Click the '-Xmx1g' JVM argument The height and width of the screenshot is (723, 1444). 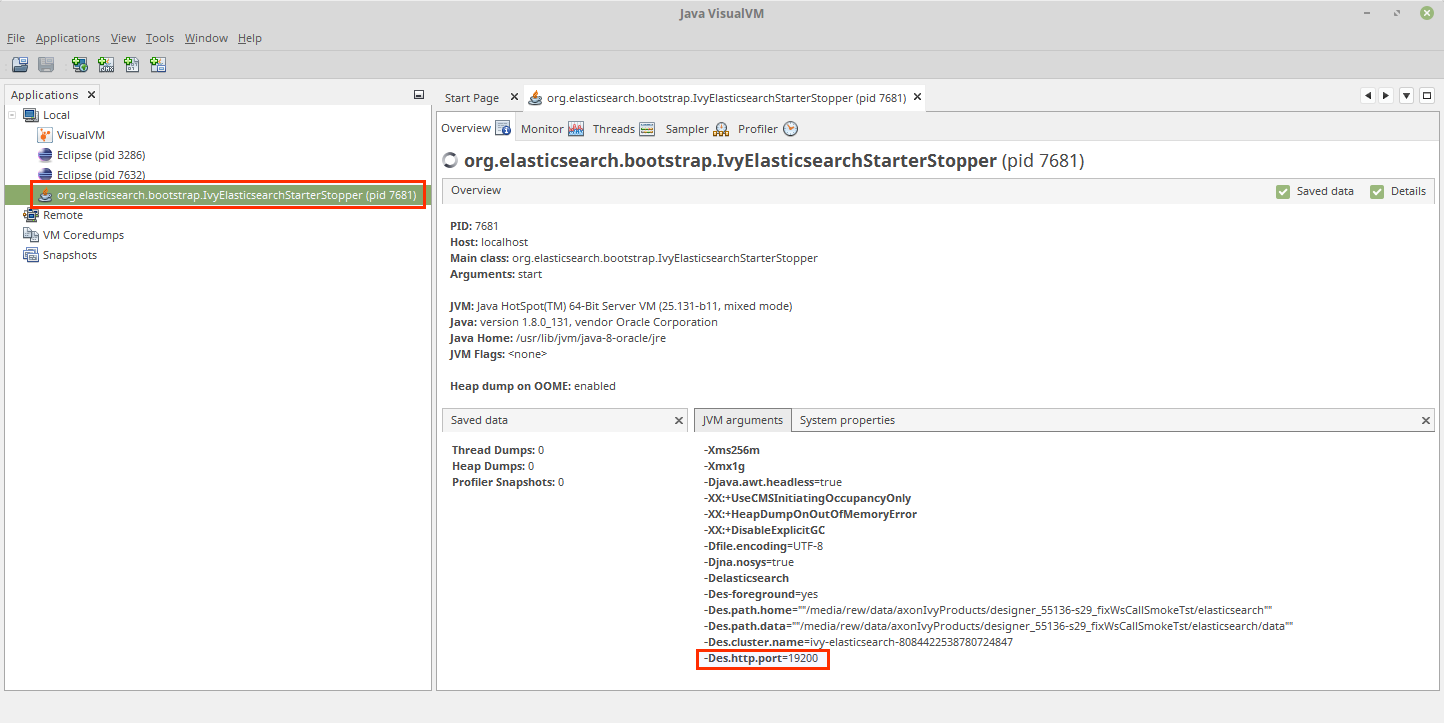(x=724, y=466)
